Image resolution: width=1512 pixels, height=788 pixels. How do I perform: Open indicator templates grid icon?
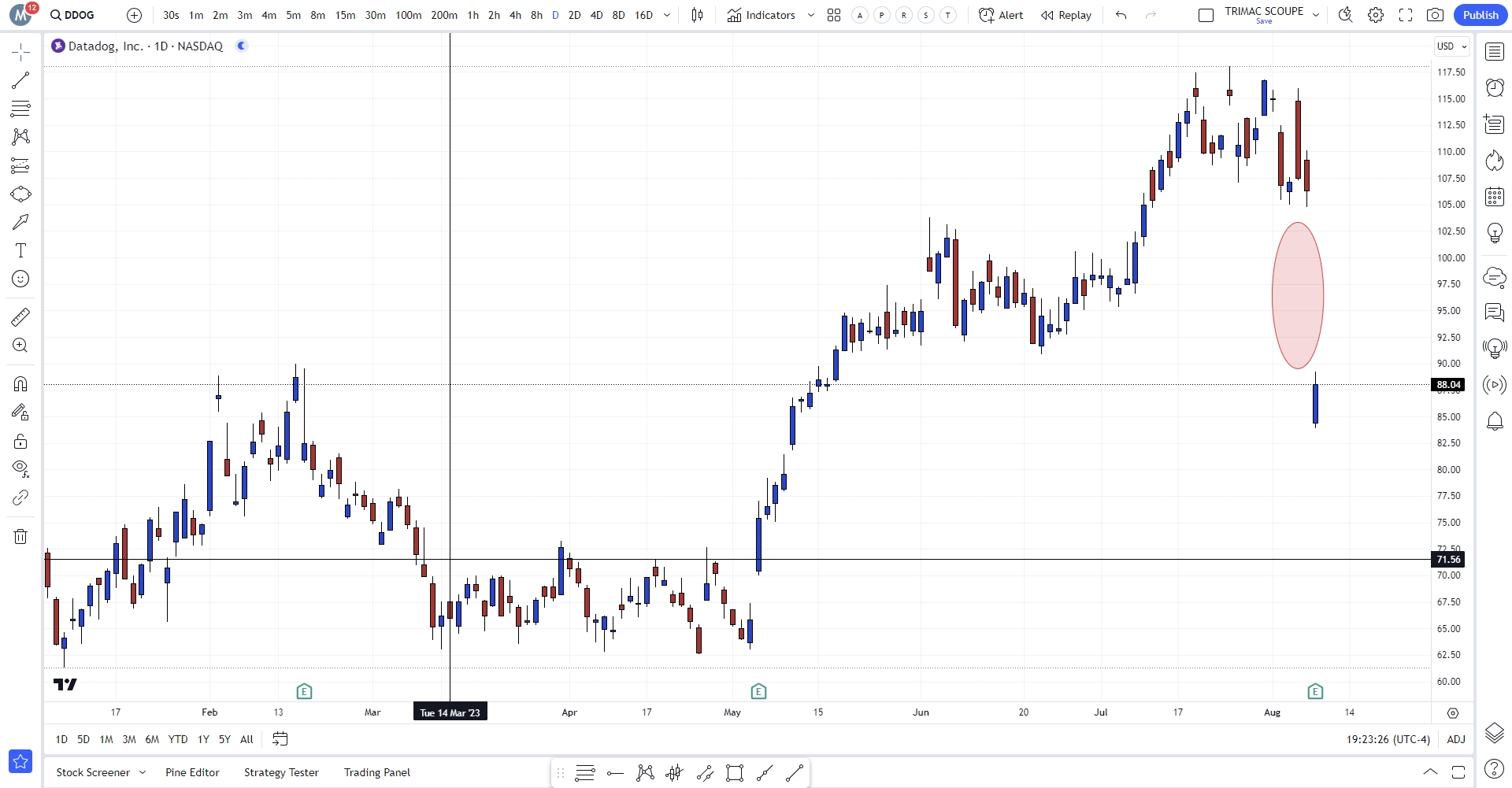coord(834,15)
